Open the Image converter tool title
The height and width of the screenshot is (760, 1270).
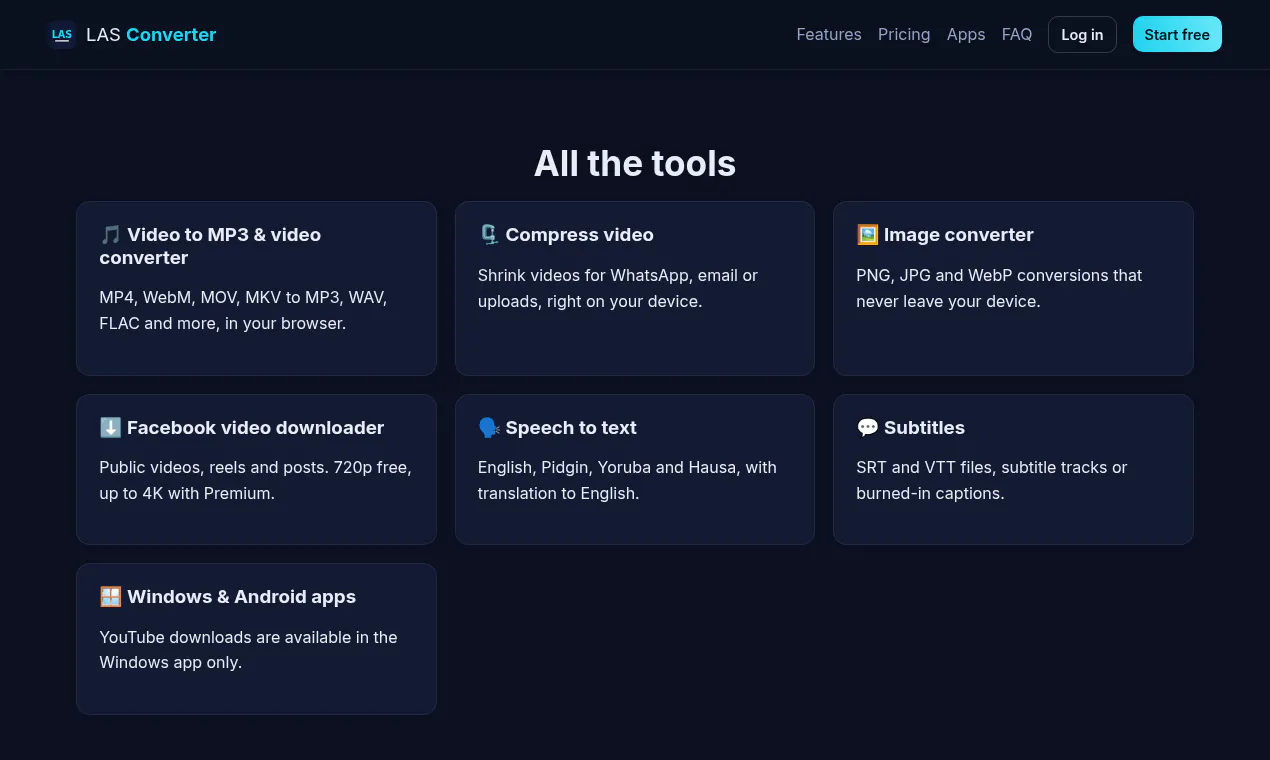959,235
